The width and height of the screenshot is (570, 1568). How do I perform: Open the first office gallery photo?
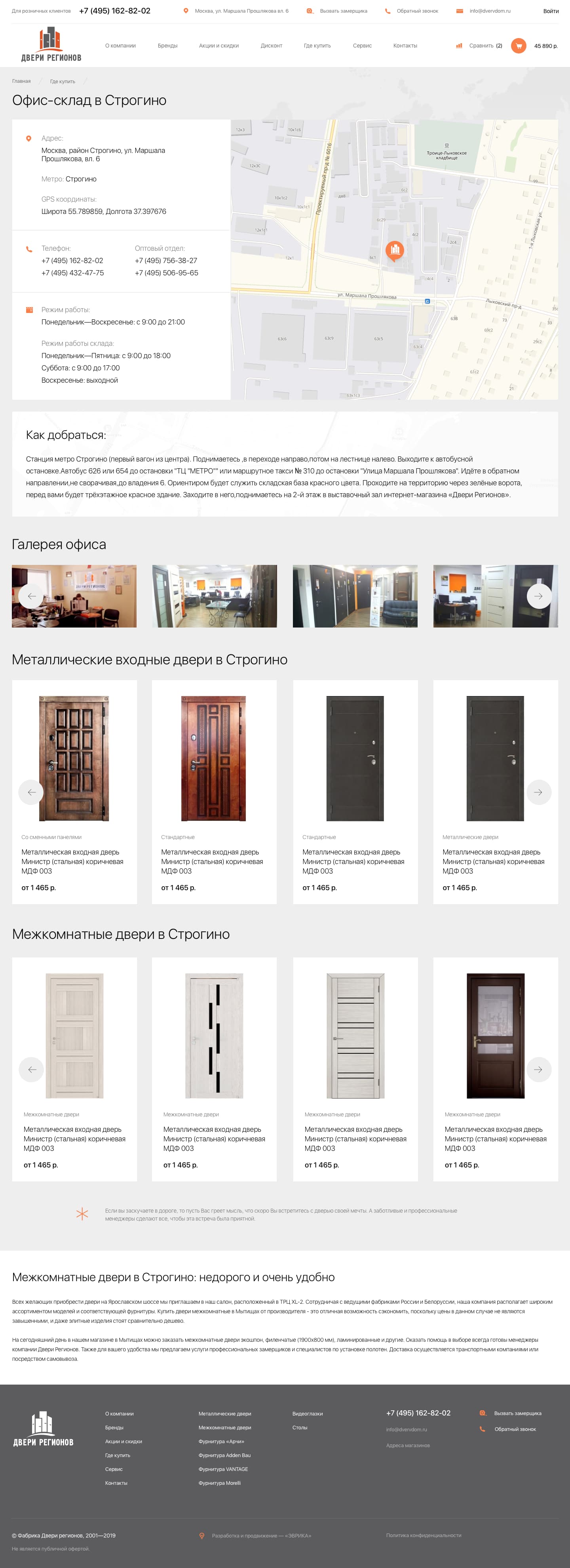74,596
